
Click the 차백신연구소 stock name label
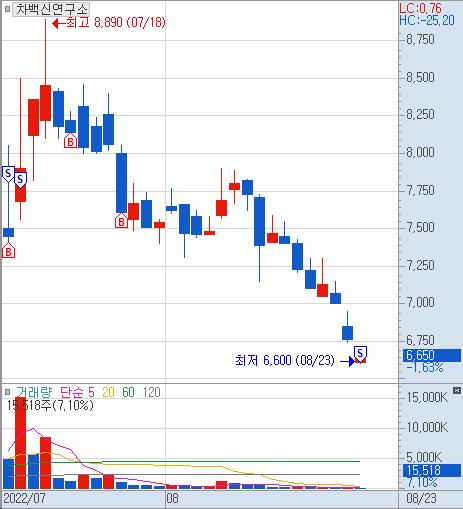pyautogui.click(x=51, y=9)
